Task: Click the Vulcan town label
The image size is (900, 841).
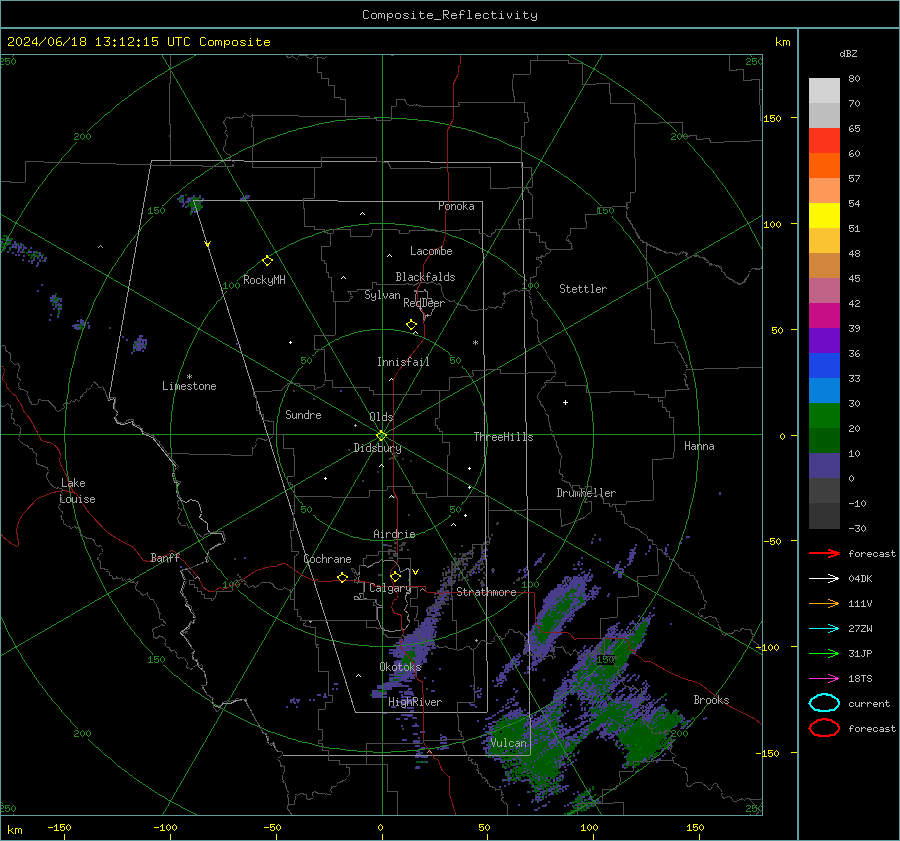Action: click(508, 743)
